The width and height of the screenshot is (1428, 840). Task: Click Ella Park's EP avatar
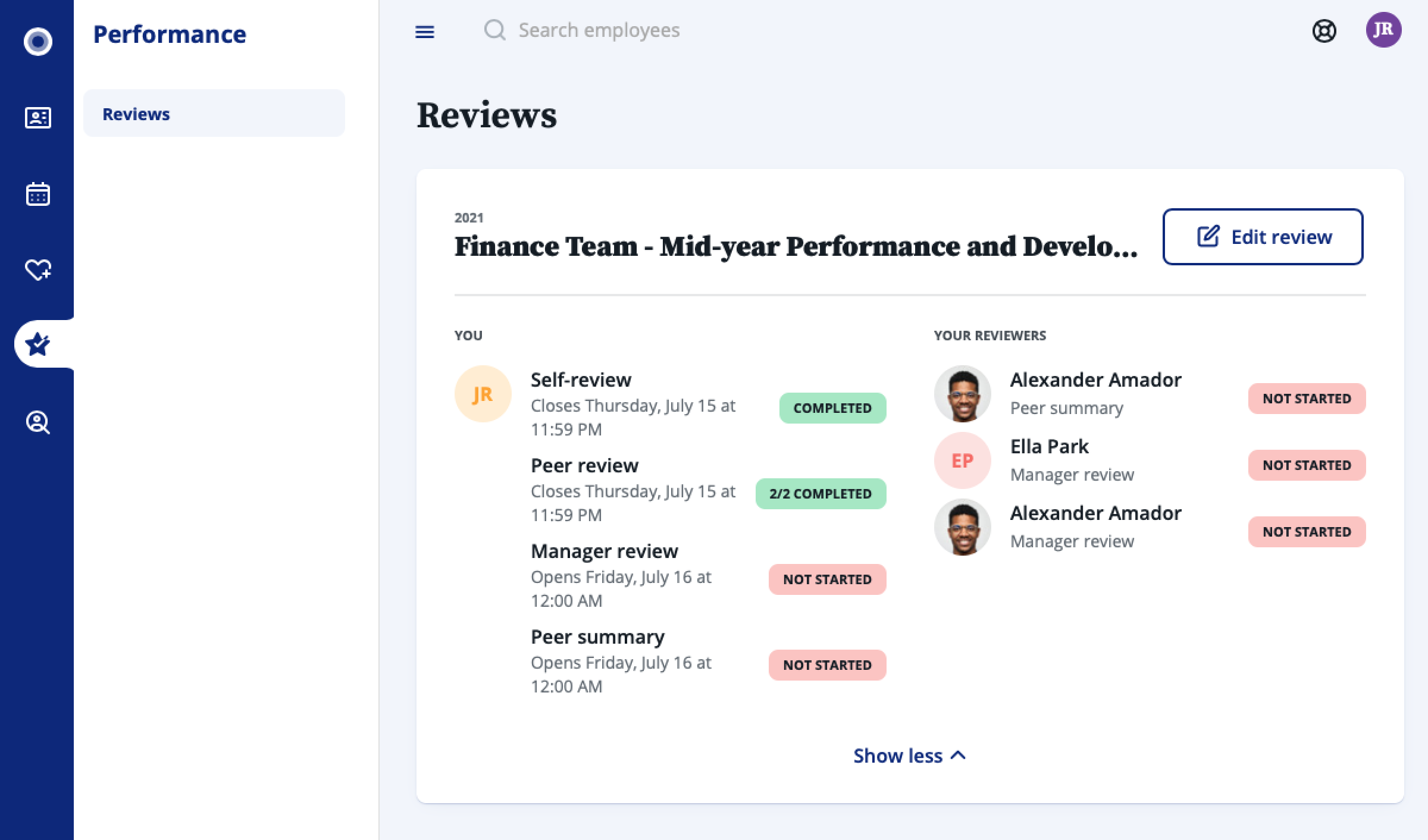[x=962, y=460]
